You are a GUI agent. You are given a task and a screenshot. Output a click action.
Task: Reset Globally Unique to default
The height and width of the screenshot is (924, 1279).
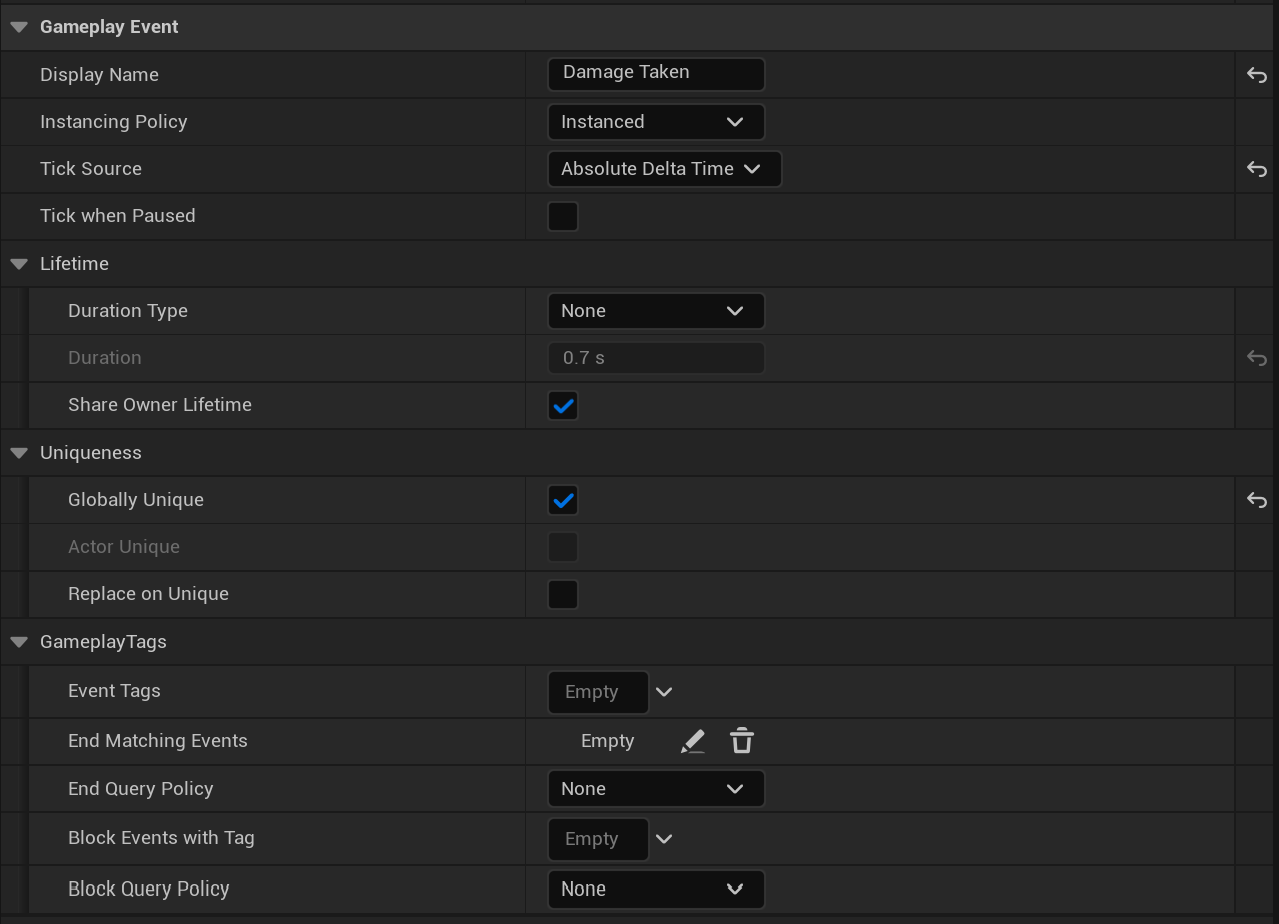click(1257, 500)
